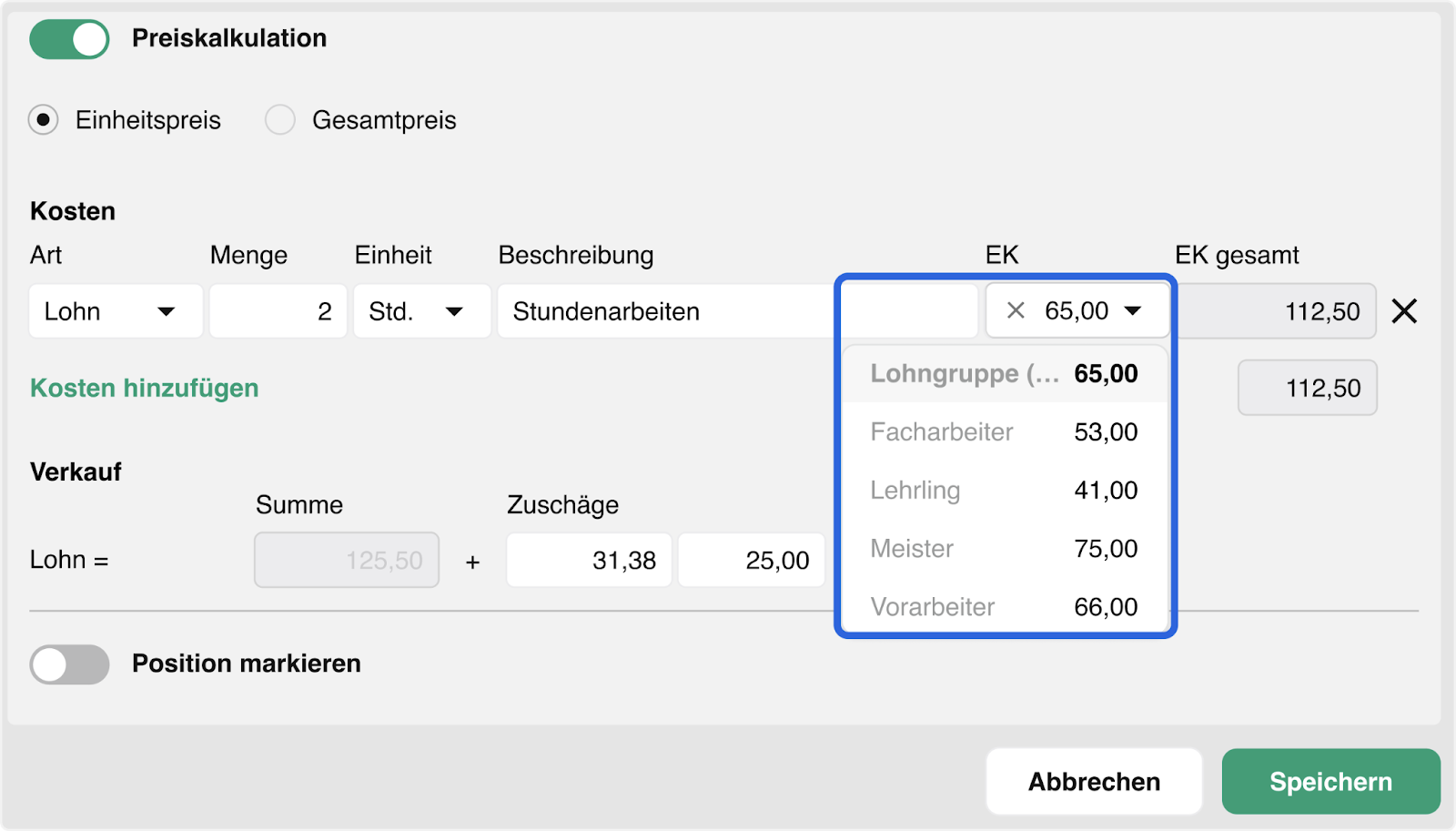Click the Zuschläge field showing 31,38
The height and width of the screenshot is (831, 1456).
coord(589,561)
